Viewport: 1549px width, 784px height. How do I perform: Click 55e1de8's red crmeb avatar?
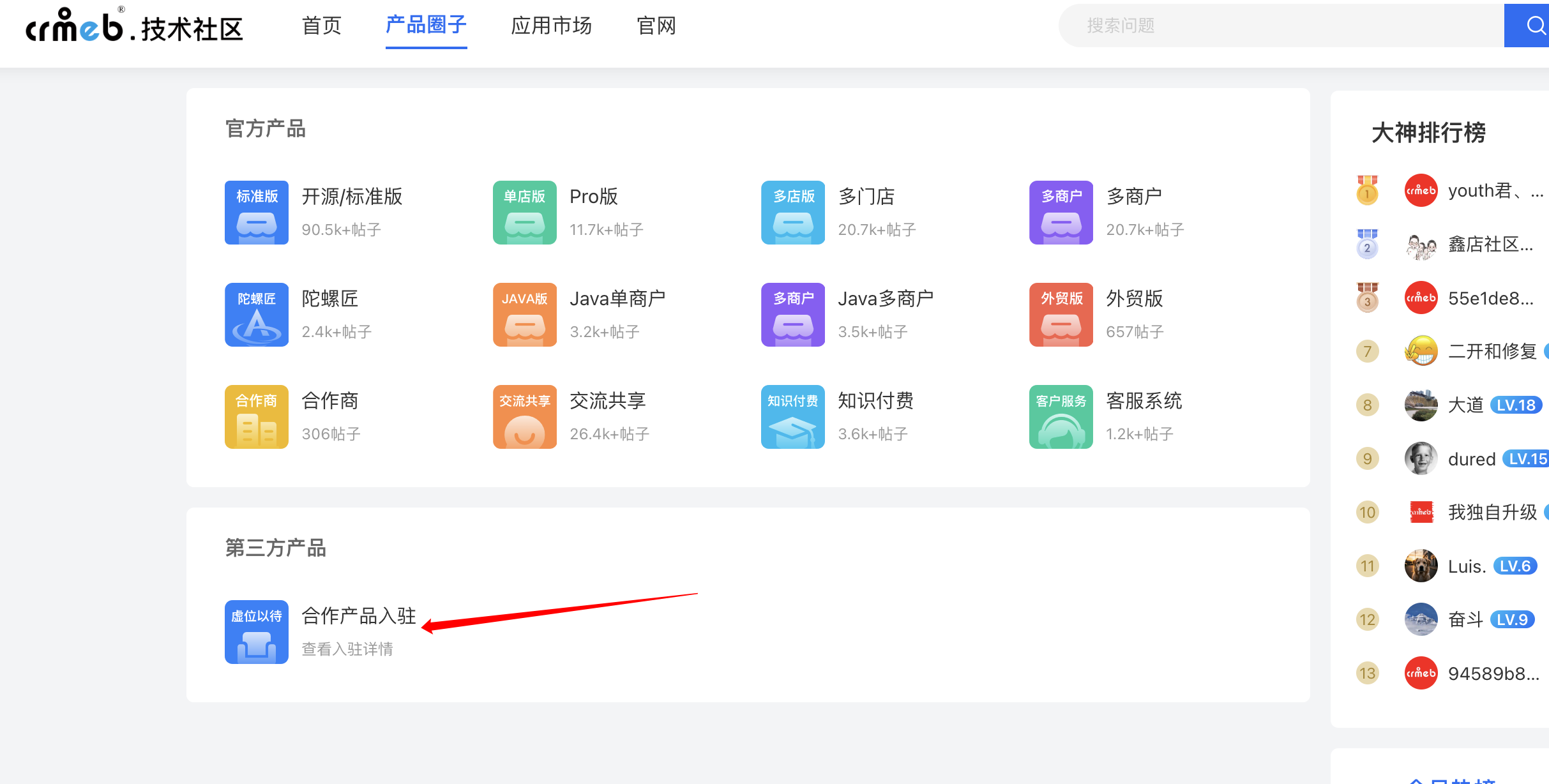pyautogui.click(x=1421, y=298)
